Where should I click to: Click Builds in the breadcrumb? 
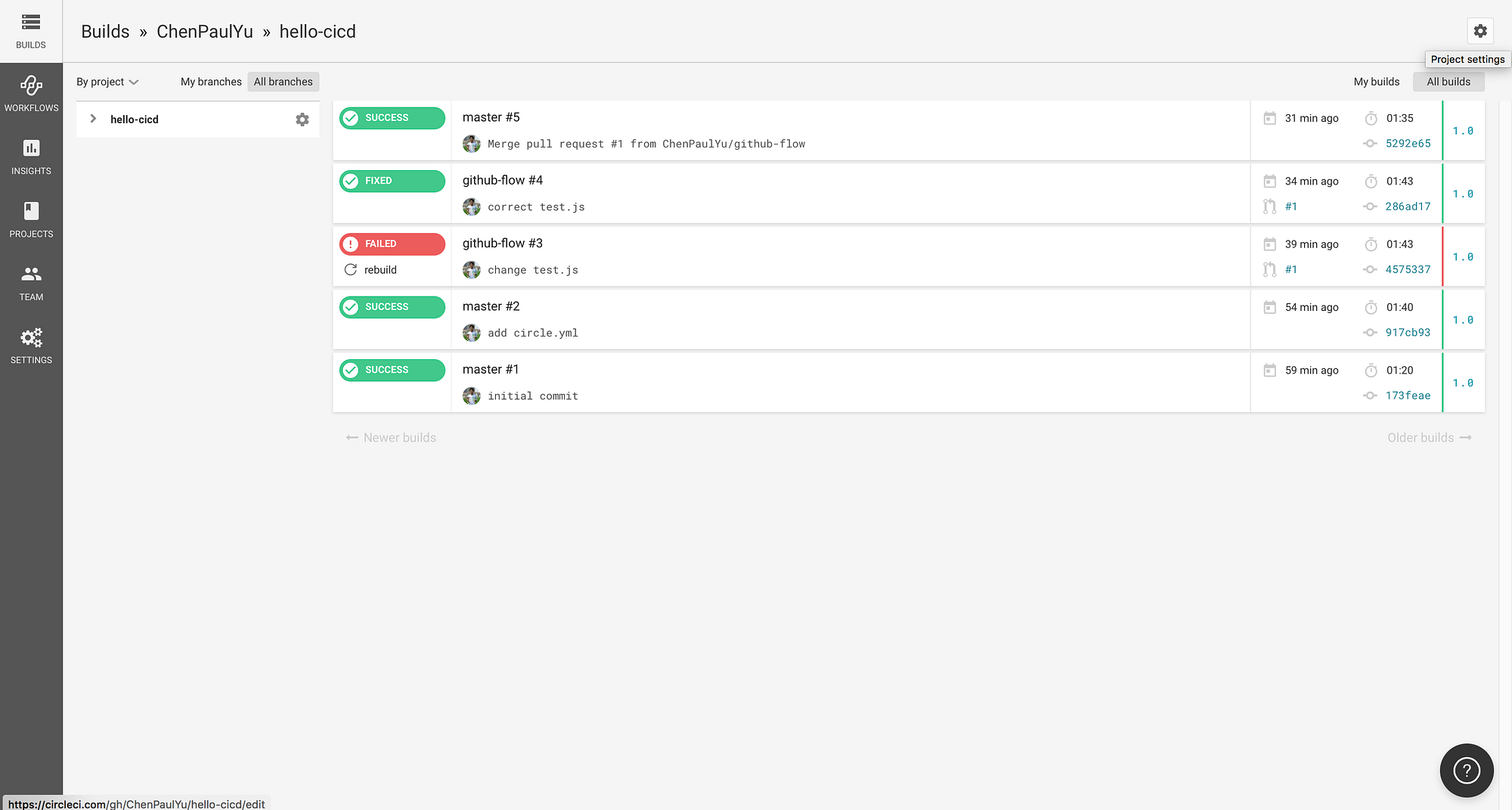tap(105, 31)
